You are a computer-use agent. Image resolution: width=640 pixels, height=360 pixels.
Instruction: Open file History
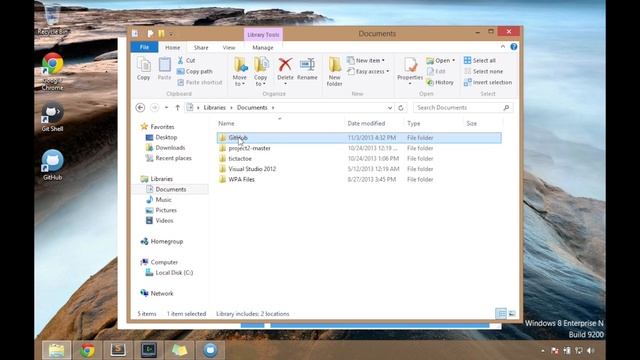(x=440, y=82)
